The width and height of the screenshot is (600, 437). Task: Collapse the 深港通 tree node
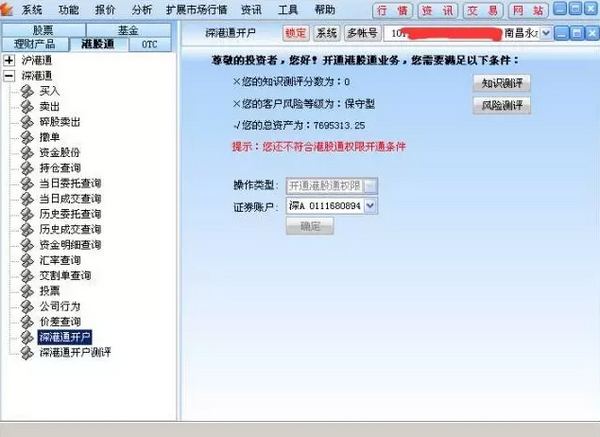[x=9, y=76]
